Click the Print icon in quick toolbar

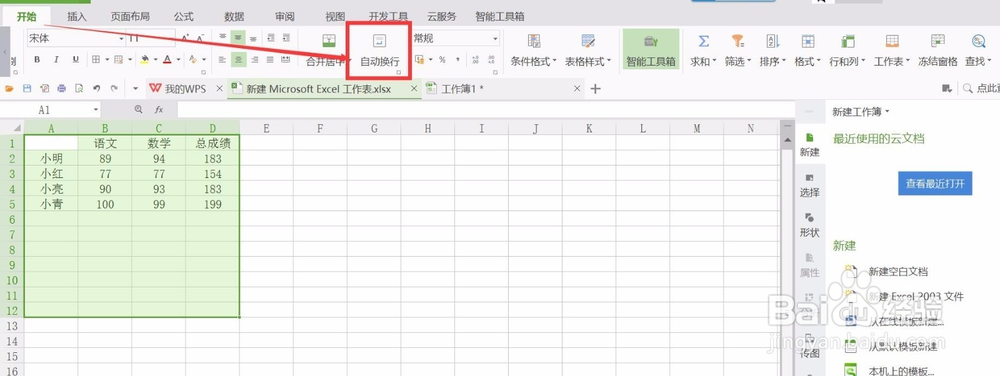61,89
